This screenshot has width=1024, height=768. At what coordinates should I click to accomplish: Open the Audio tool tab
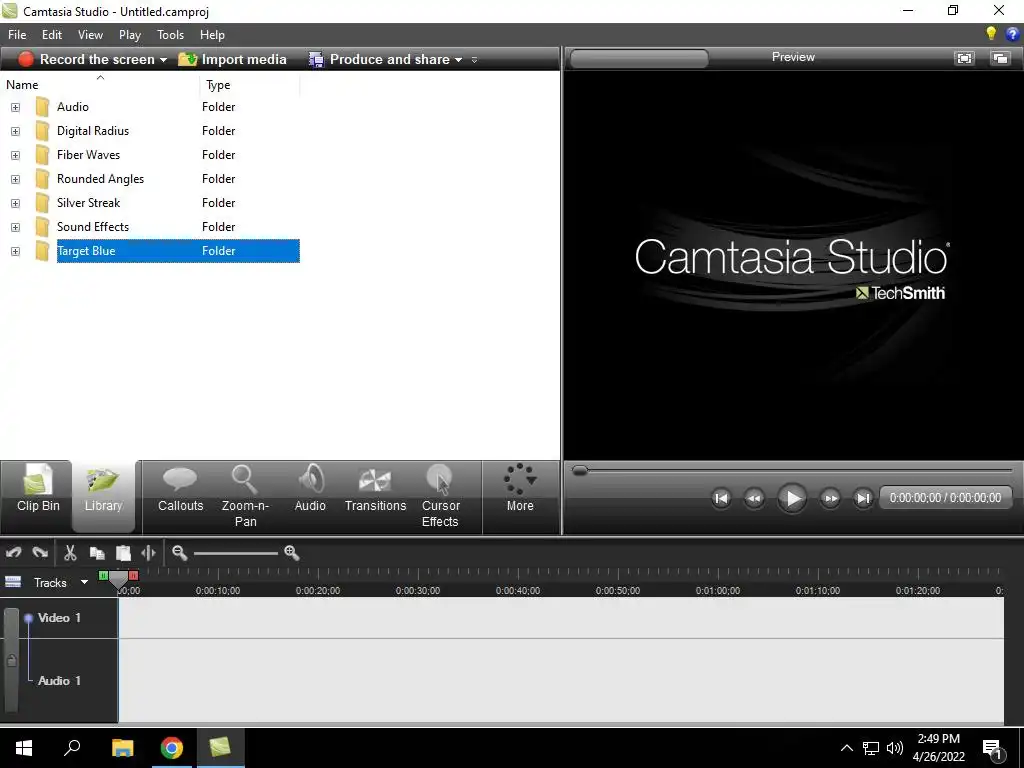tap(310, 490)
